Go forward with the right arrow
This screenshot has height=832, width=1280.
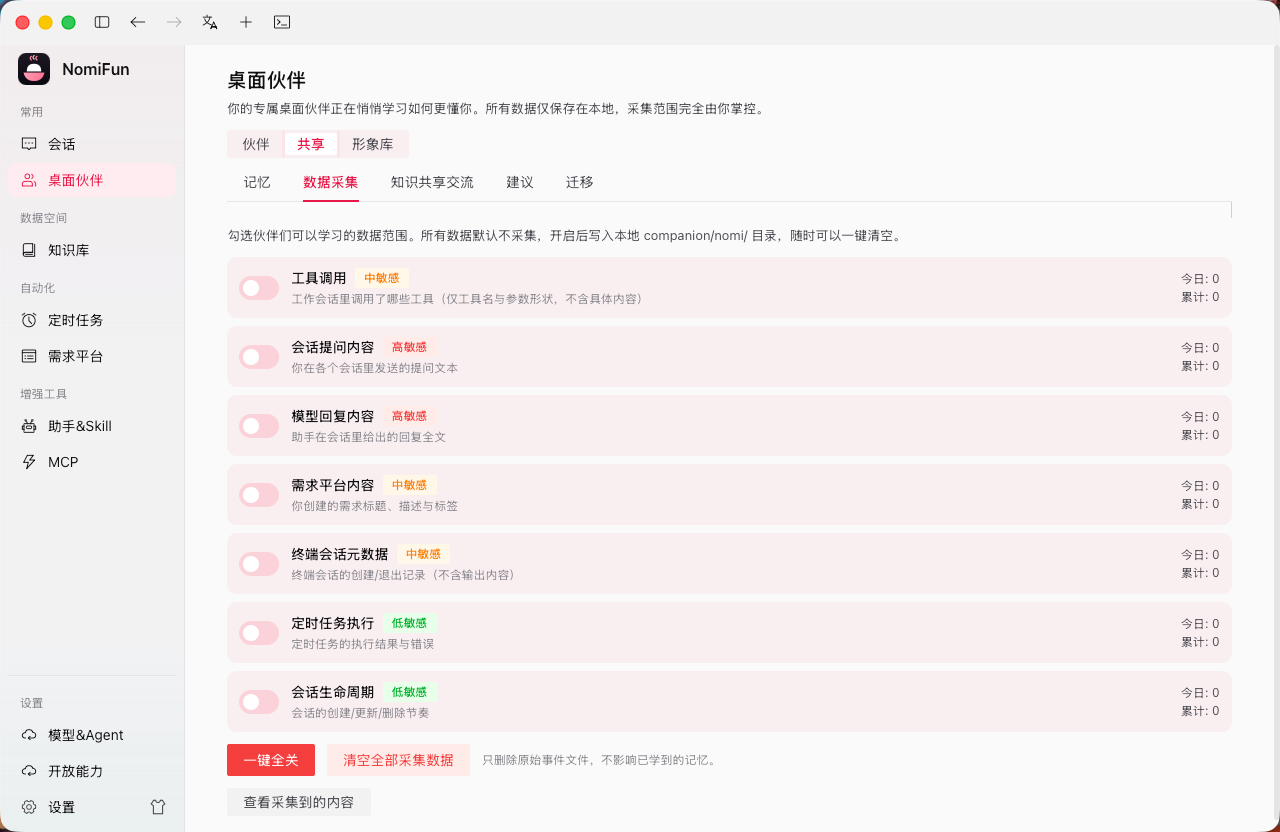tap(174, 22)
